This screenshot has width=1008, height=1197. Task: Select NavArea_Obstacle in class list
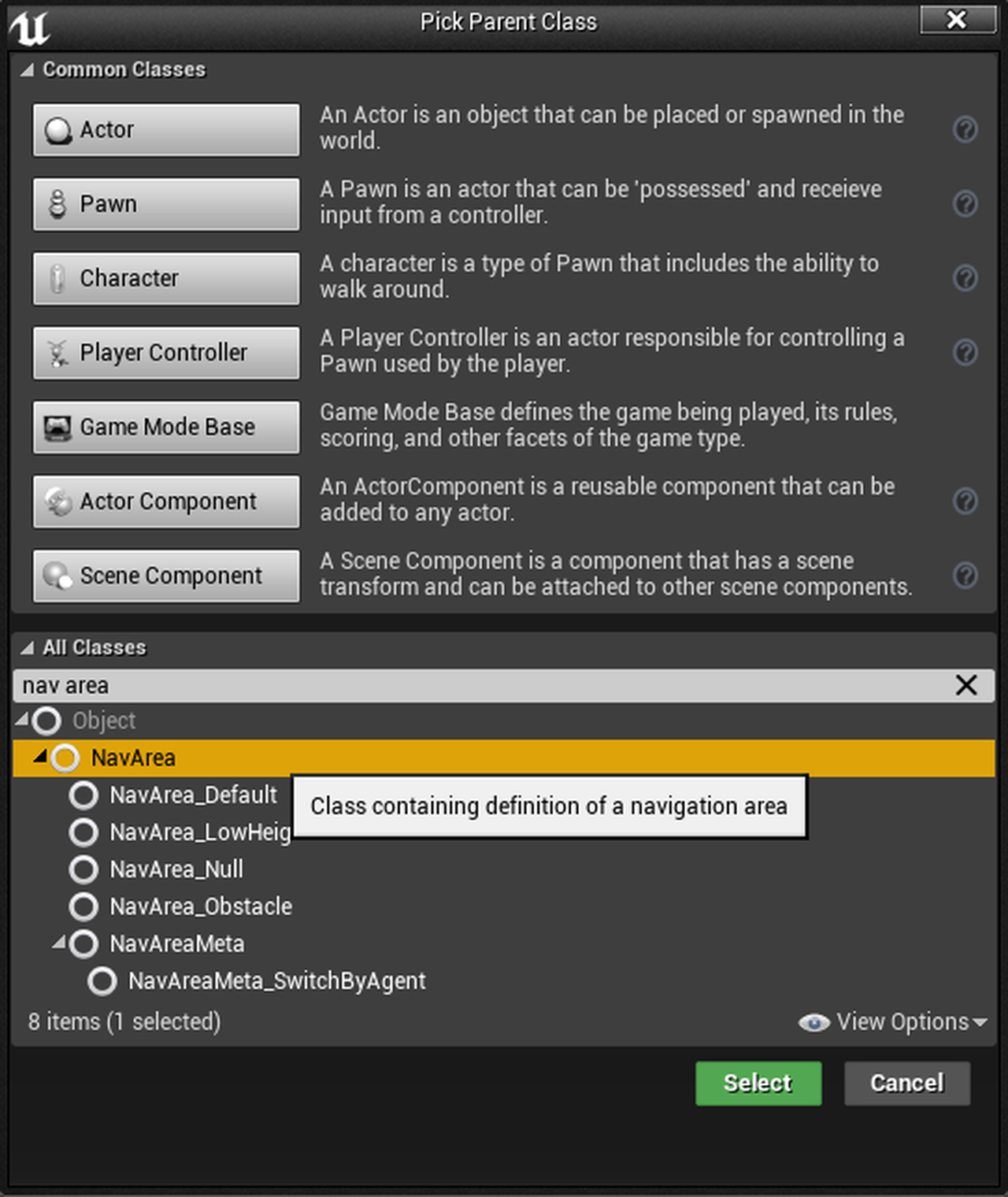coord(200,906)
